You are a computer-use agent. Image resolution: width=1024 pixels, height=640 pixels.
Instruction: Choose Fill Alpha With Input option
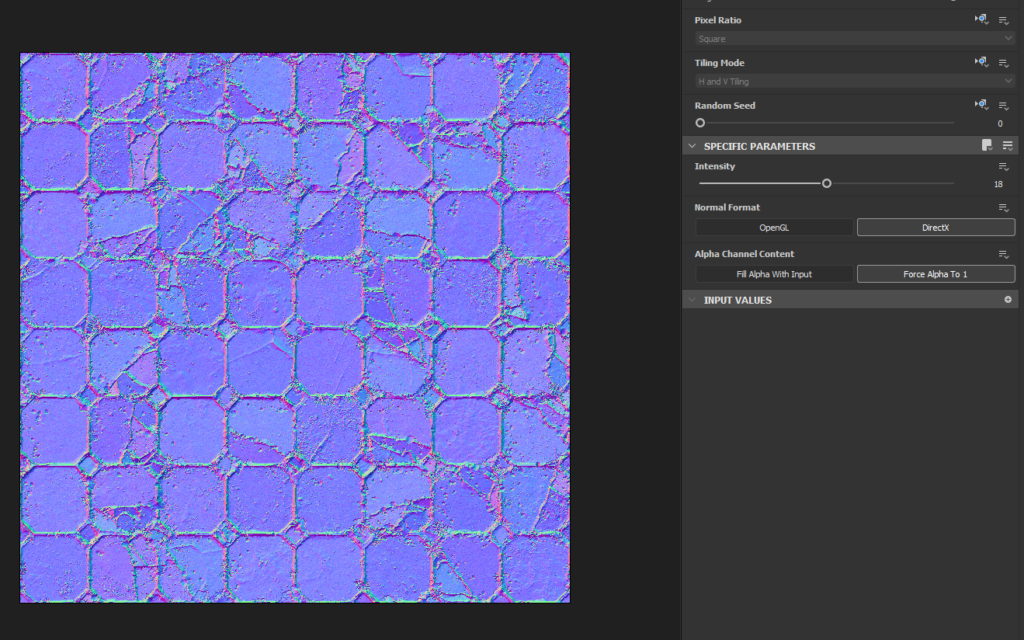click(x=774, y=274)
